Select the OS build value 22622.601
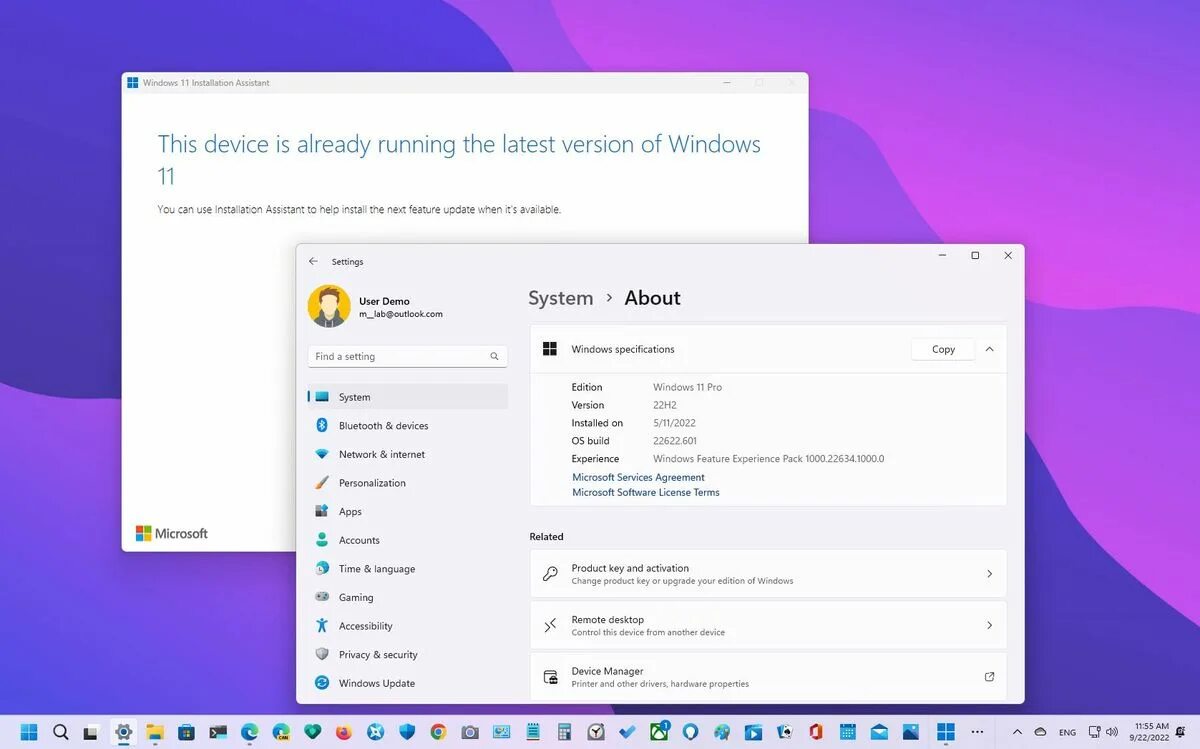The image size is (1200, 749). (x=675, y=441)
